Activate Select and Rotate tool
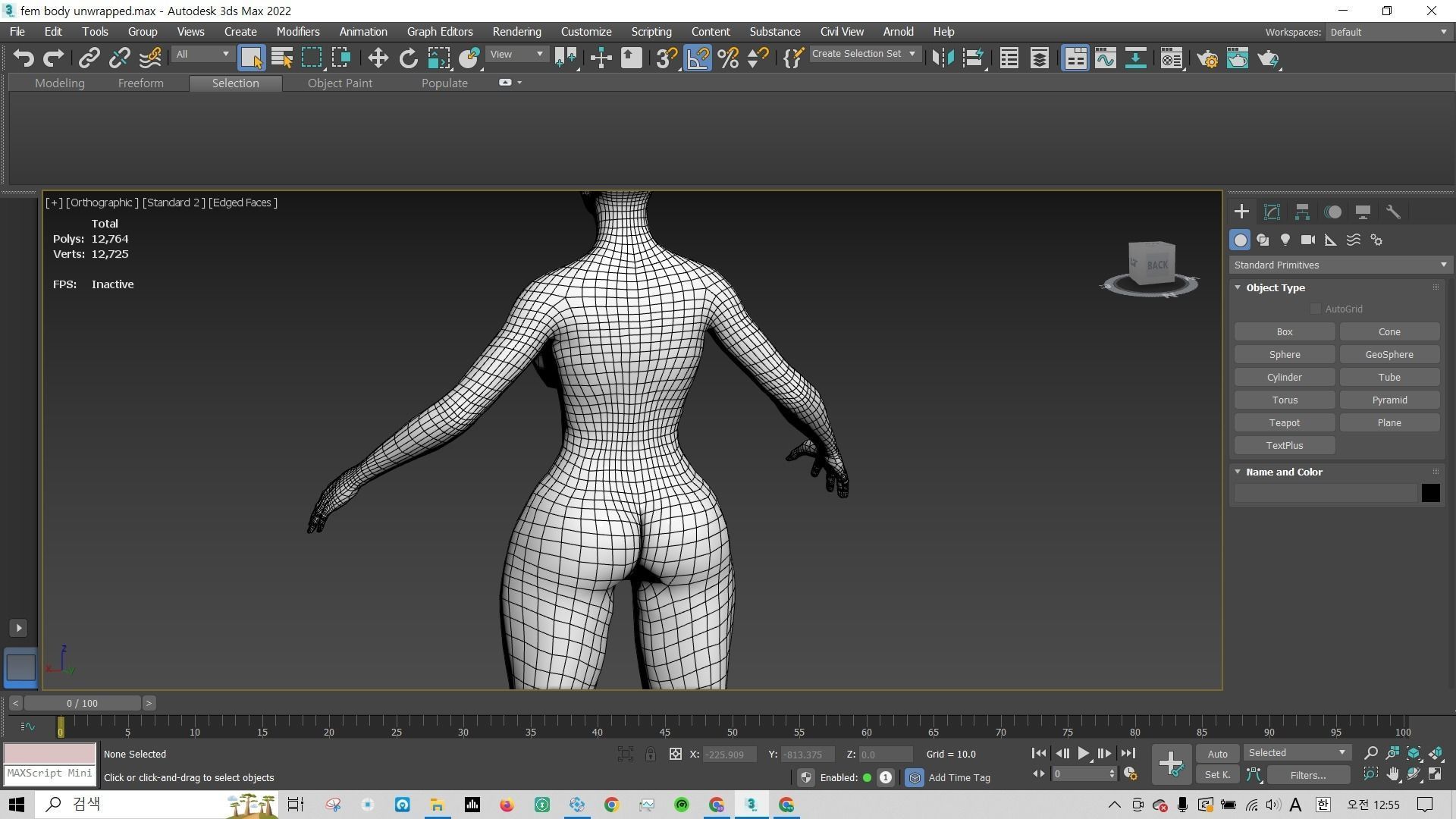 pyautogui.click(x=408, y=58)
